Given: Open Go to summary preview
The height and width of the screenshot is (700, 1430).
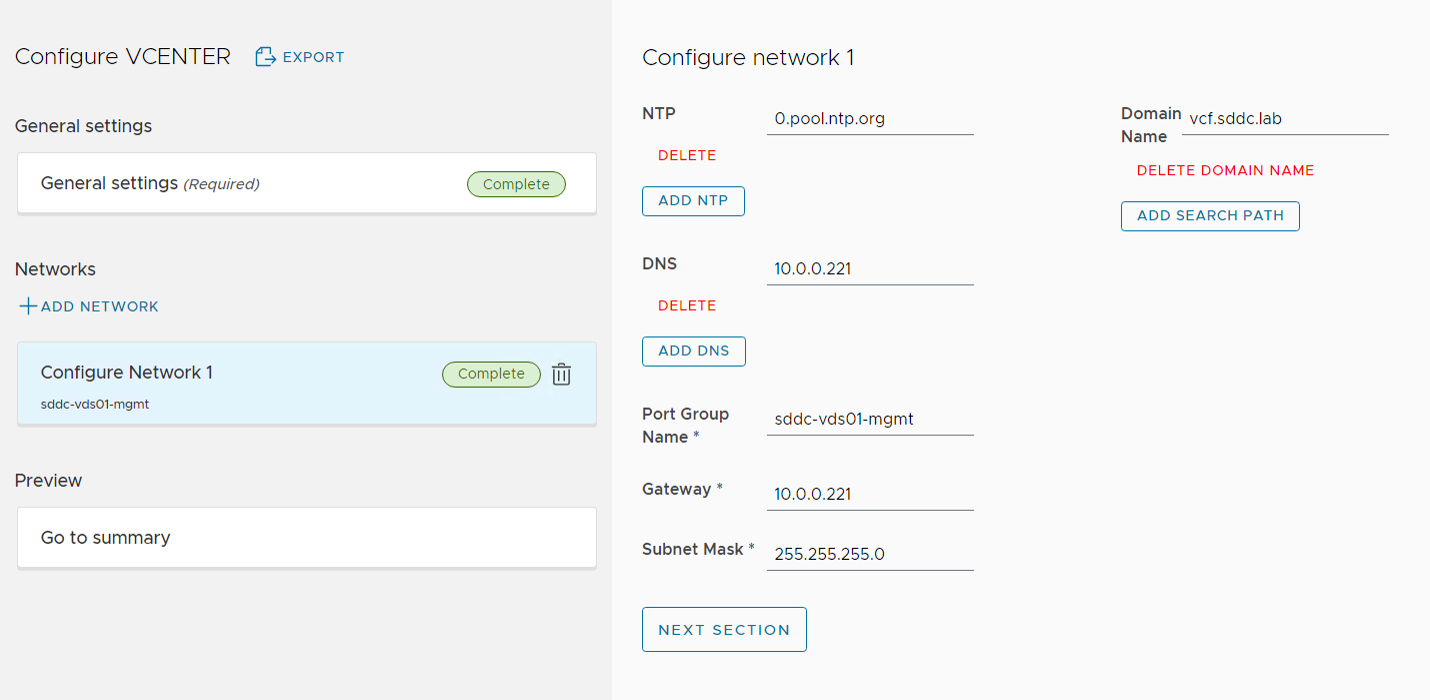Looking at the screenshot, I should pos(306,538).
